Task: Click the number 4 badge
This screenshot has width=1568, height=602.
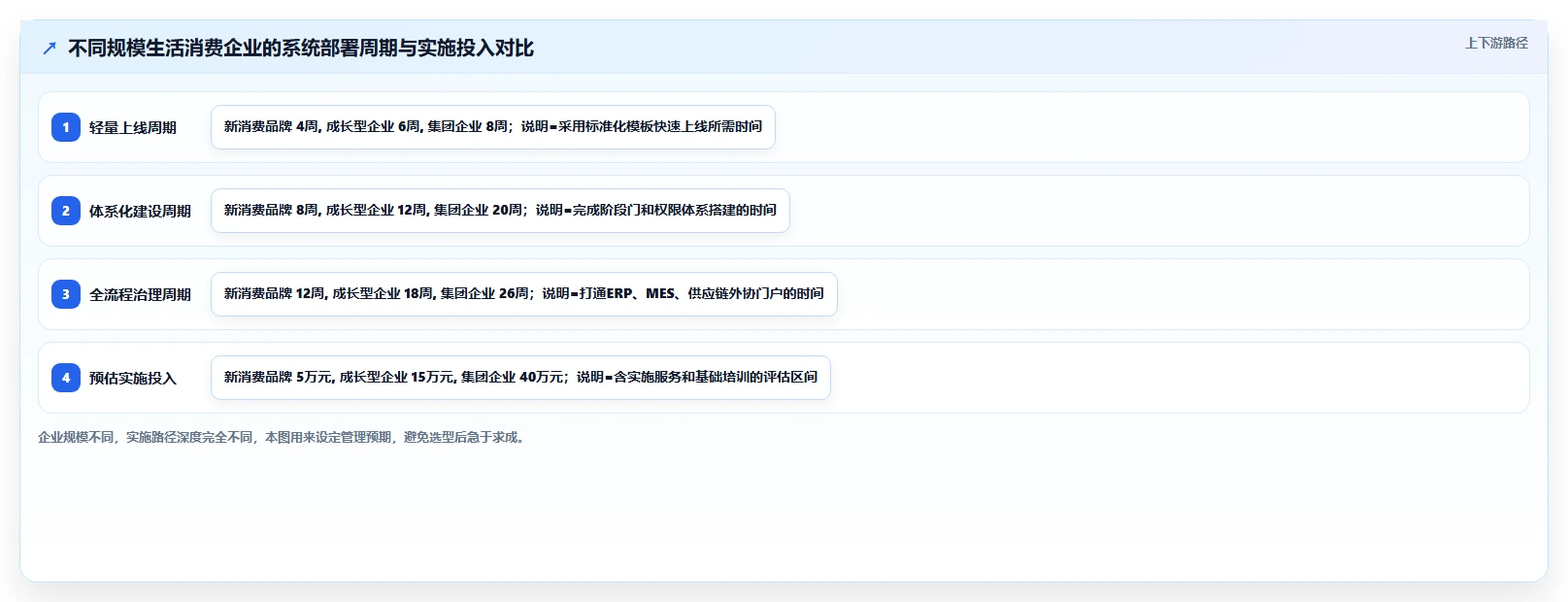Action: tap(66, 378)
